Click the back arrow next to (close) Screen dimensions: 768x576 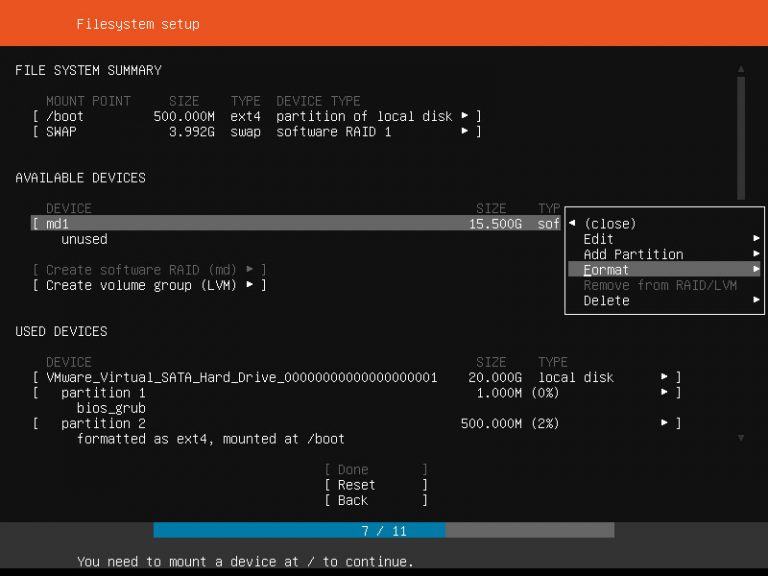click(572, 223)
